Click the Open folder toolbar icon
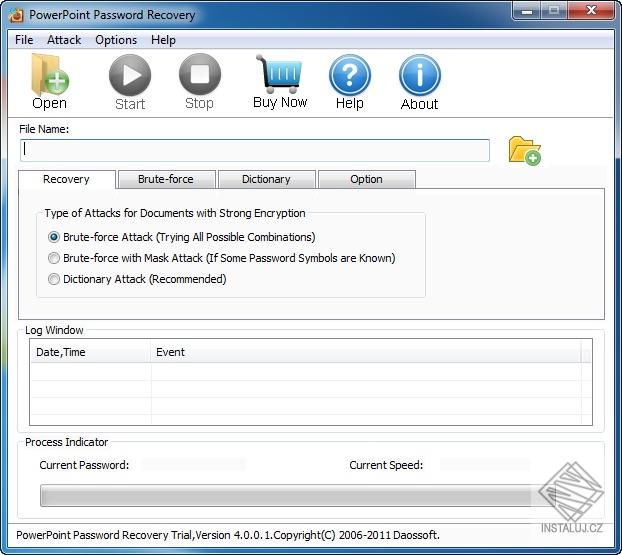 [x=50, y=82]
